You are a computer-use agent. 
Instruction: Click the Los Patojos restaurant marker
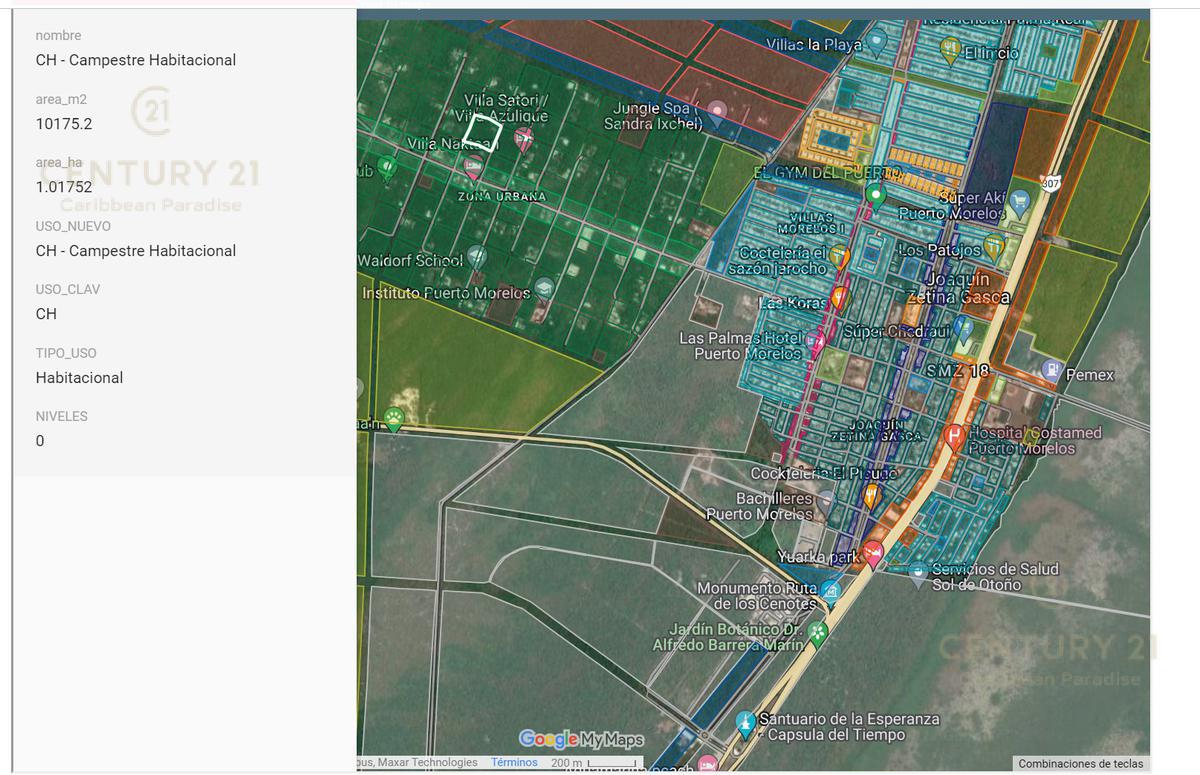pos(993,246)
